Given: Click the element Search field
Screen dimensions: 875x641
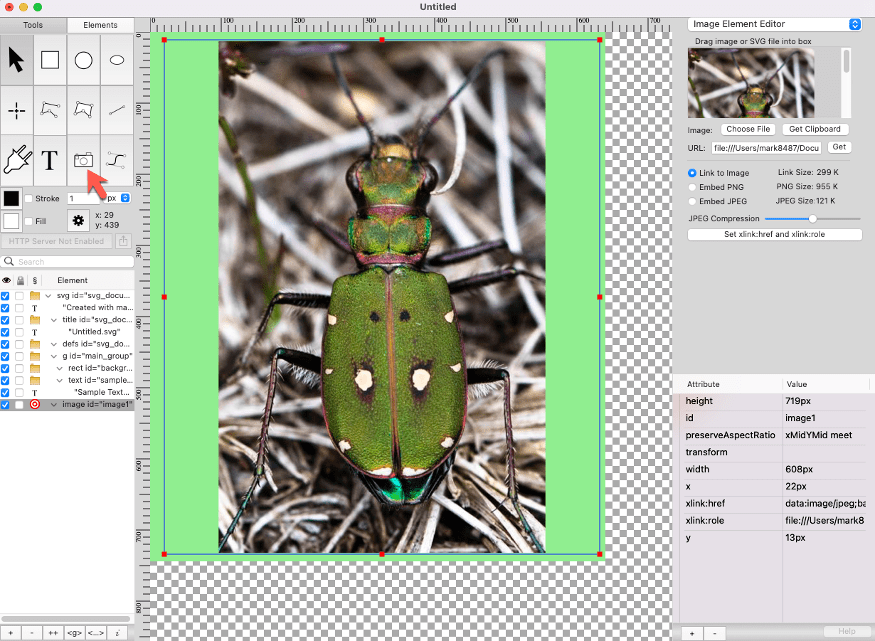Looking at the screenshot, I should click(68, 262).
